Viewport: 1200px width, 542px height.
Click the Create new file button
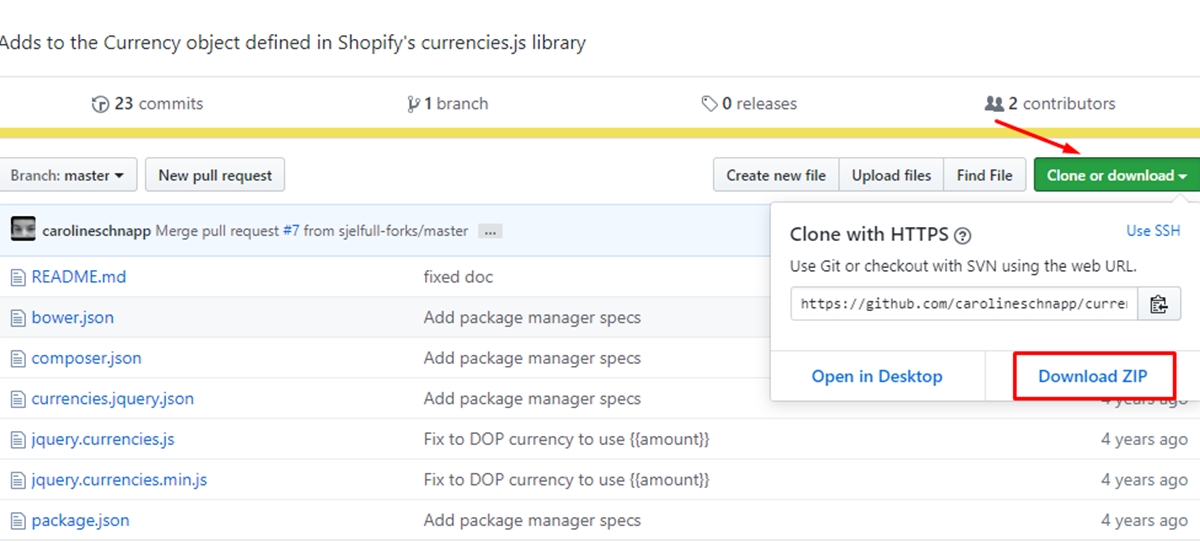776,175
